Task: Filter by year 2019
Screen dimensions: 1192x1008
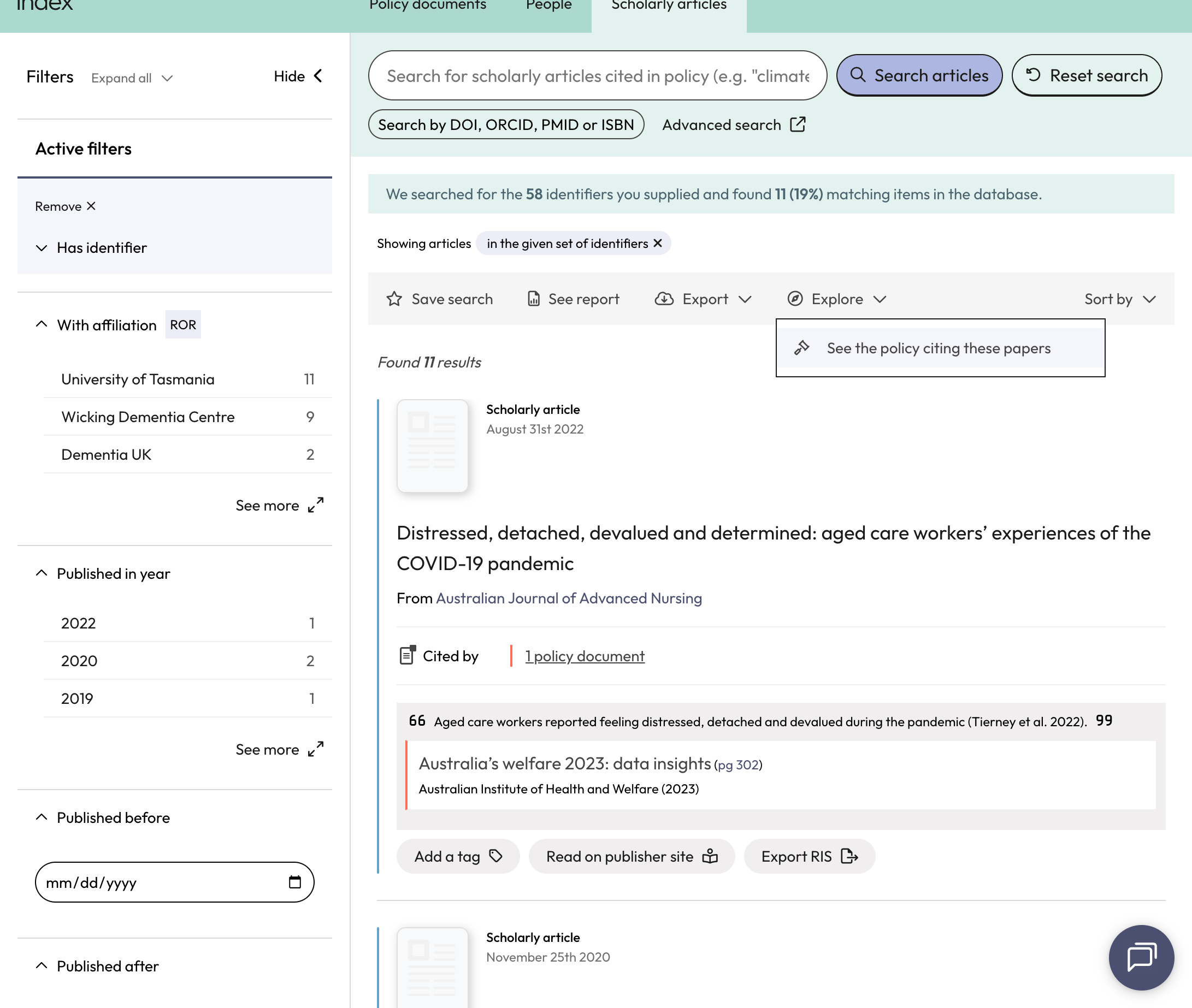Action: [x=187, y=698]
